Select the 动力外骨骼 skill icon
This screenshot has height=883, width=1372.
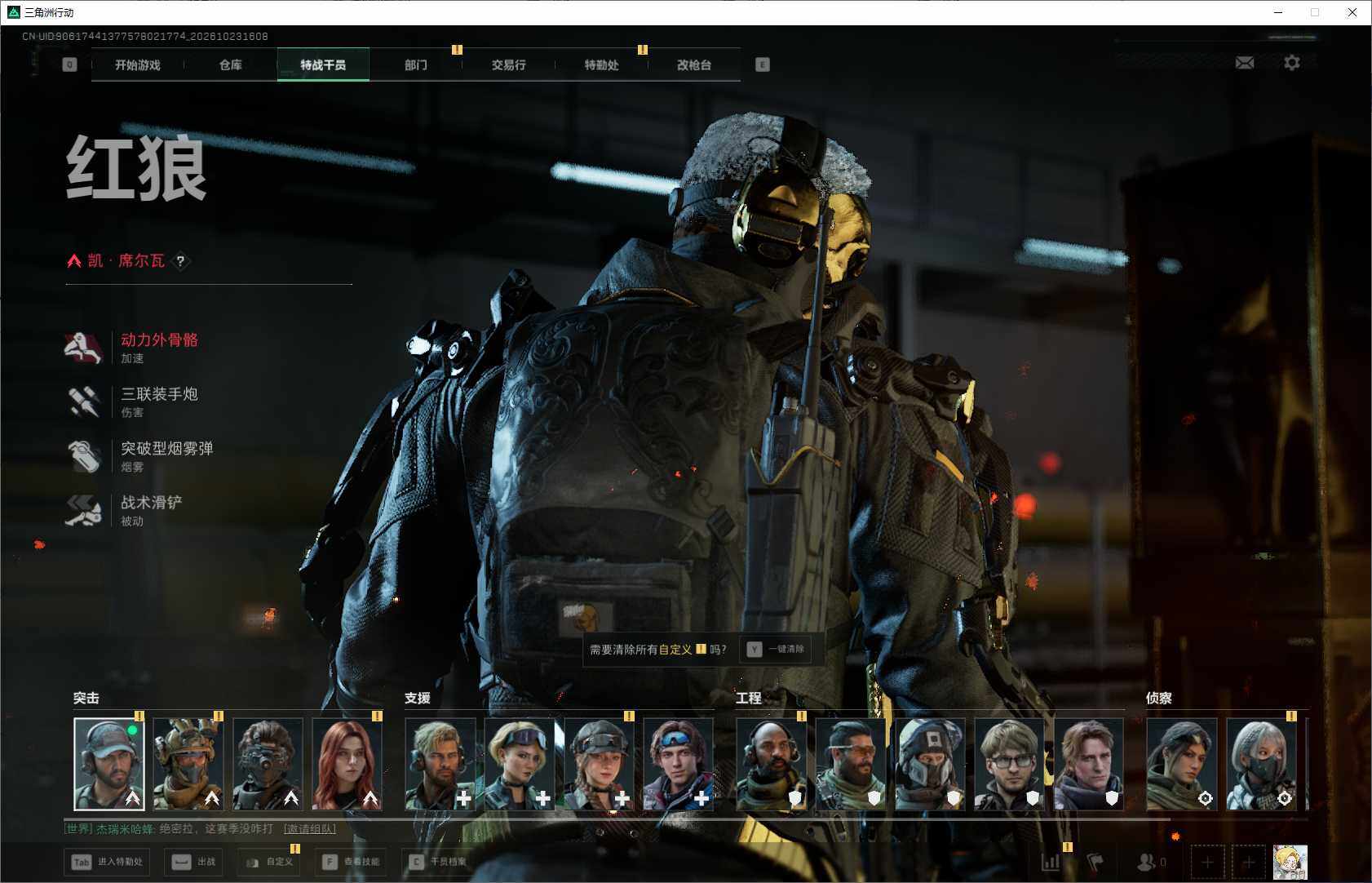[x=82, y=348]
